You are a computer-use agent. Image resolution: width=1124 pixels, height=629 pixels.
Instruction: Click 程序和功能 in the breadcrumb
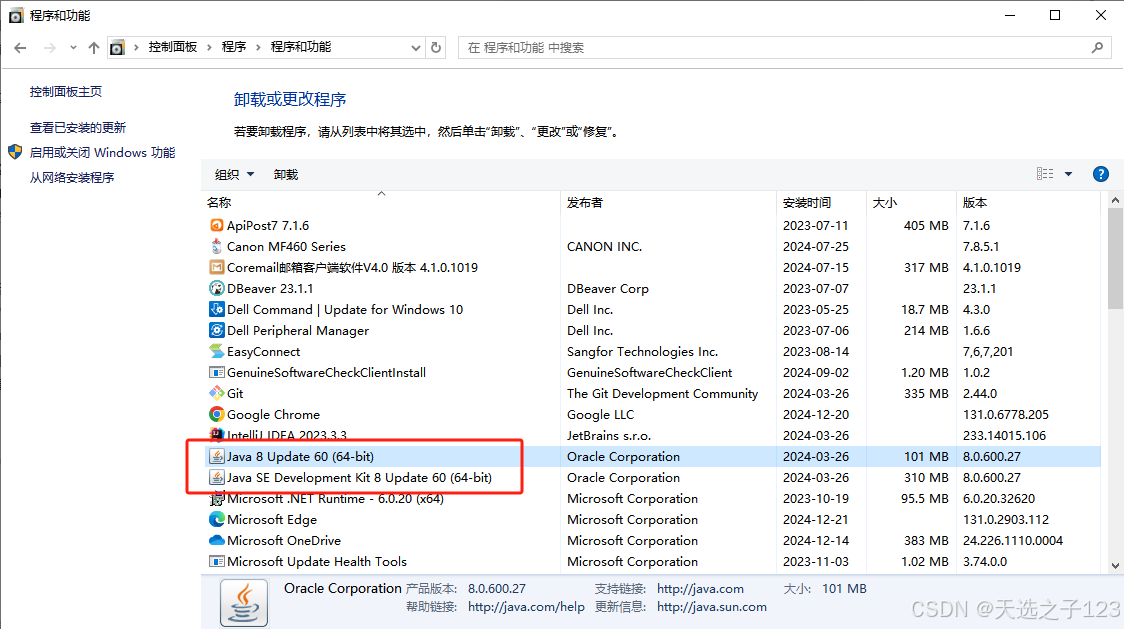[301, 47]
